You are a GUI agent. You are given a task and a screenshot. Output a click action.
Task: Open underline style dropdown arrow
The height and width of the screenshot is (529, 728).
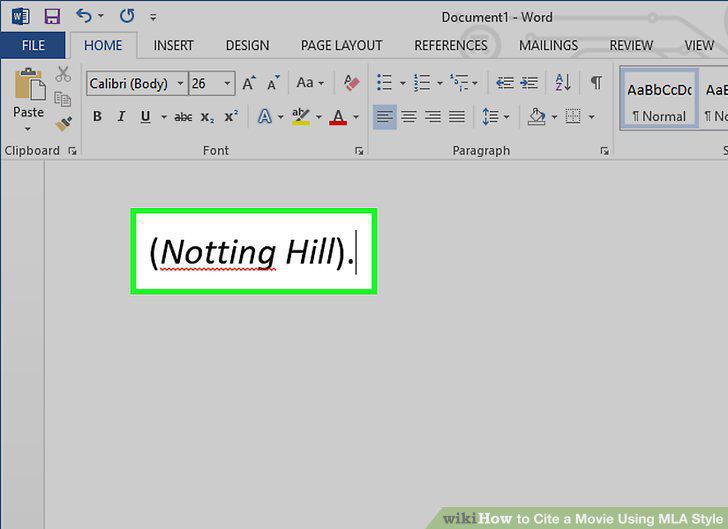pyautogui.click(x=163, y=117)
